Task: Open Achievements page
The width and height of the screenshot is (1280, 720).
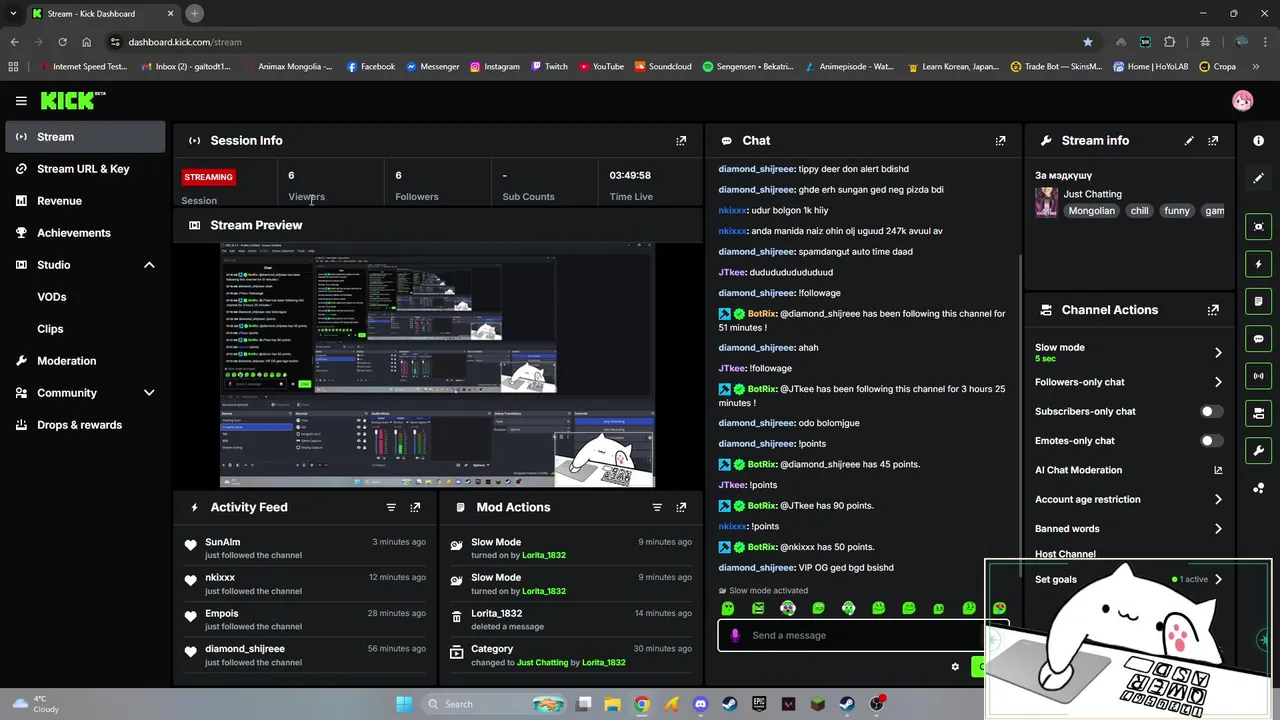Action: [85, 233]
